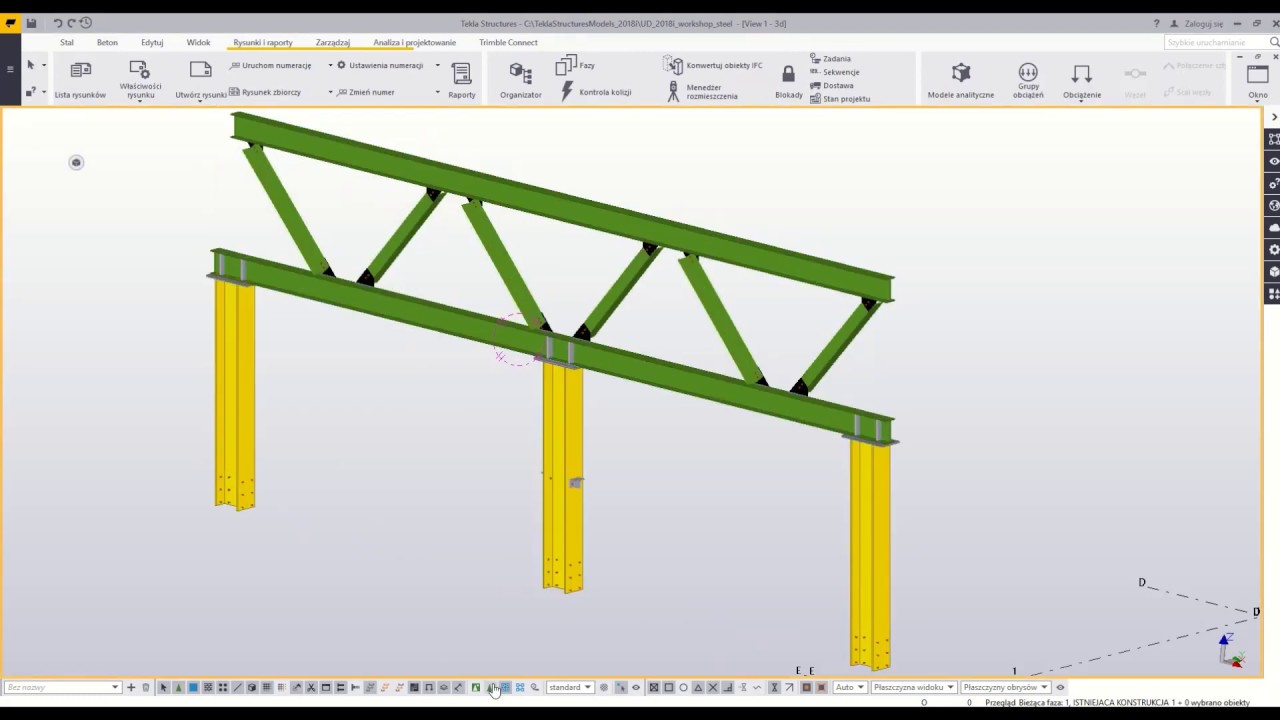The image size is (1280, 720).
Task: Click the Okno window icon
Action: point(1257,73)
